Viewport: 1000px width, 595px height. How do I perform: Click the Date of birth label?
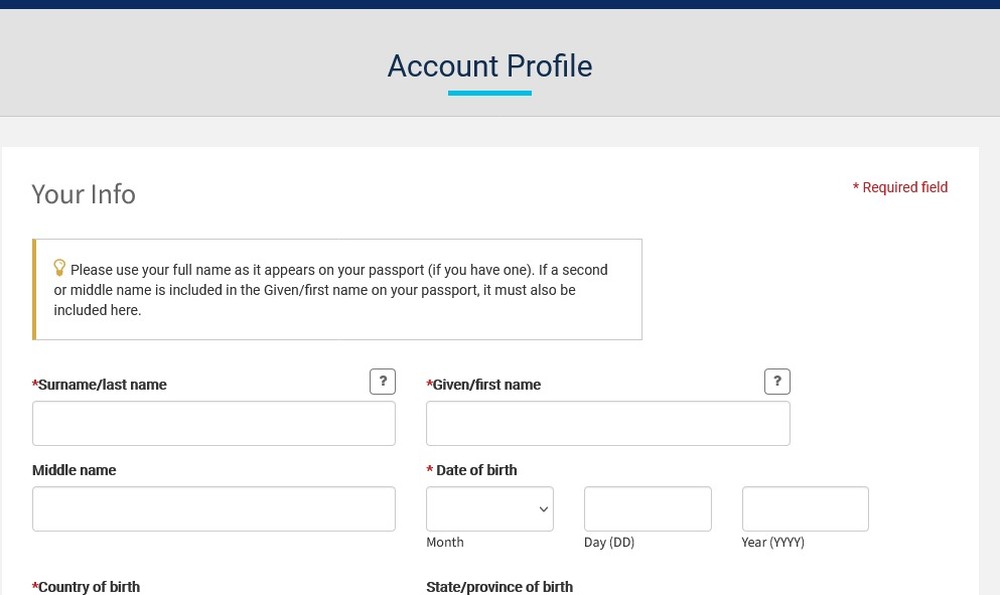click(x=472, y=470)
